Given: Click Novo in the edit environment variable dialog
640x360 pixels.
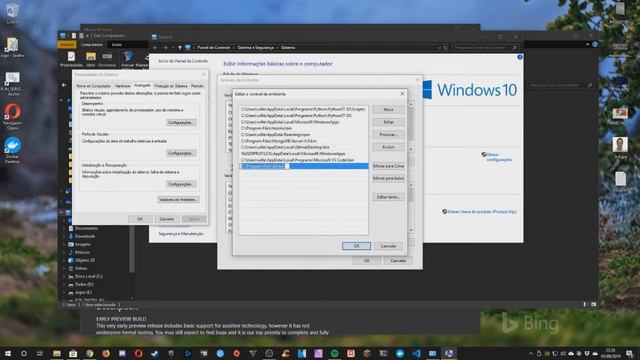Looking at the screenshot, I should click(x=388, y=109).
